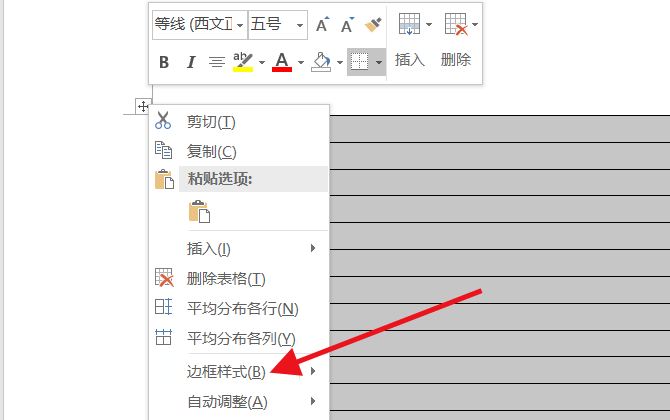Click the borders icon in mini toolbar
The image size is (670, 420).
point(359,62)
